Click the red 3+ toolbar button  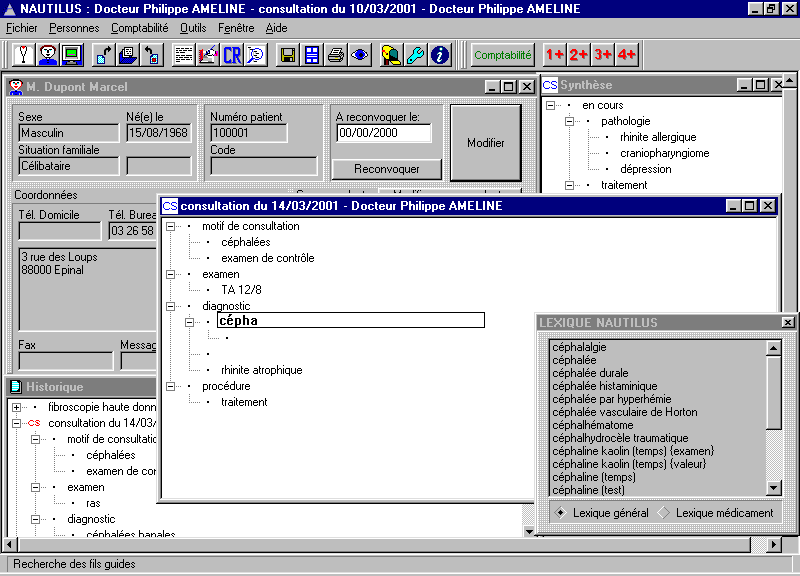[x=603, y=55]
